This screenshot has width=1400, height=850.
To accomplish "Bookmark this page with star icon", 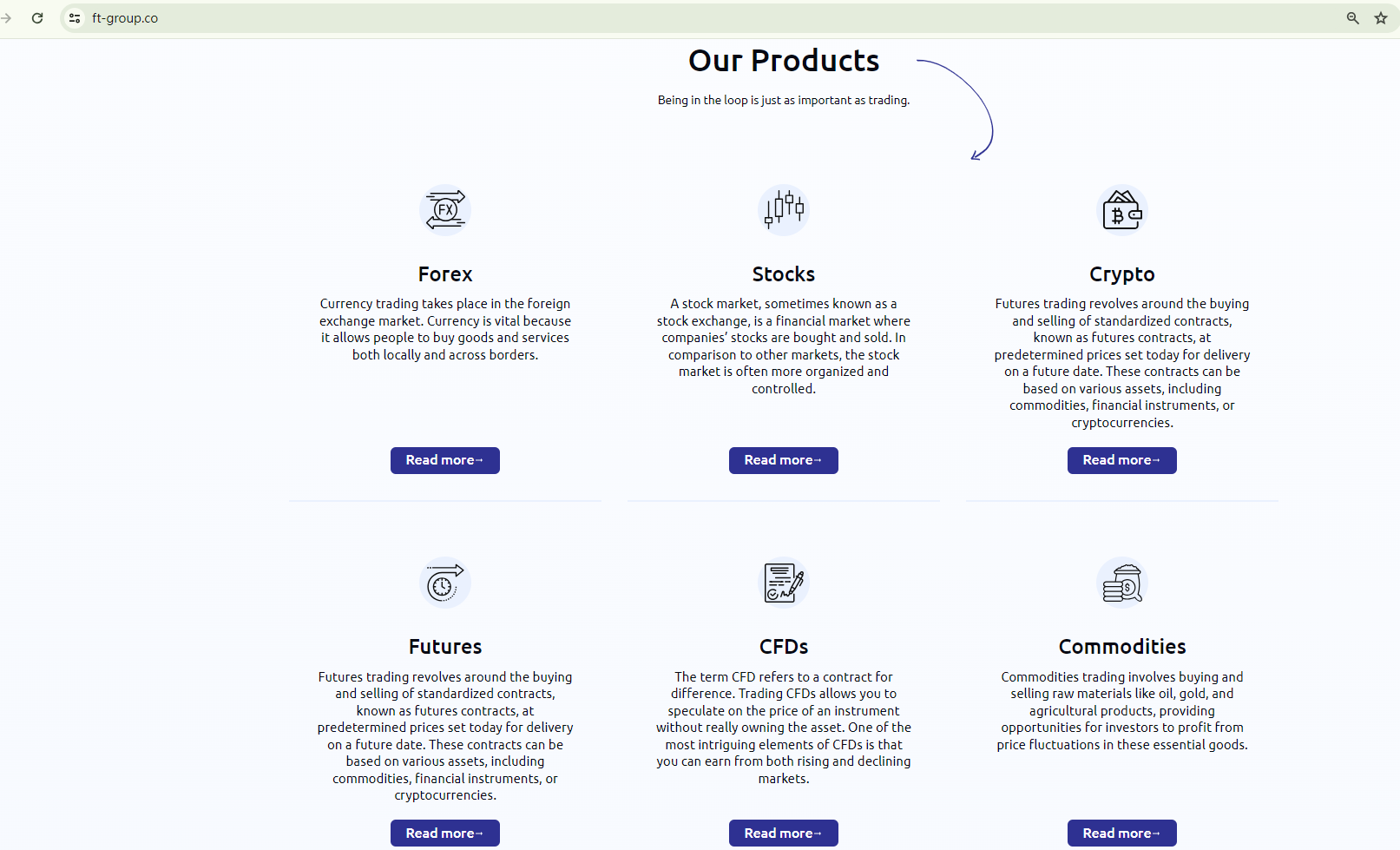I will 1381,18.
